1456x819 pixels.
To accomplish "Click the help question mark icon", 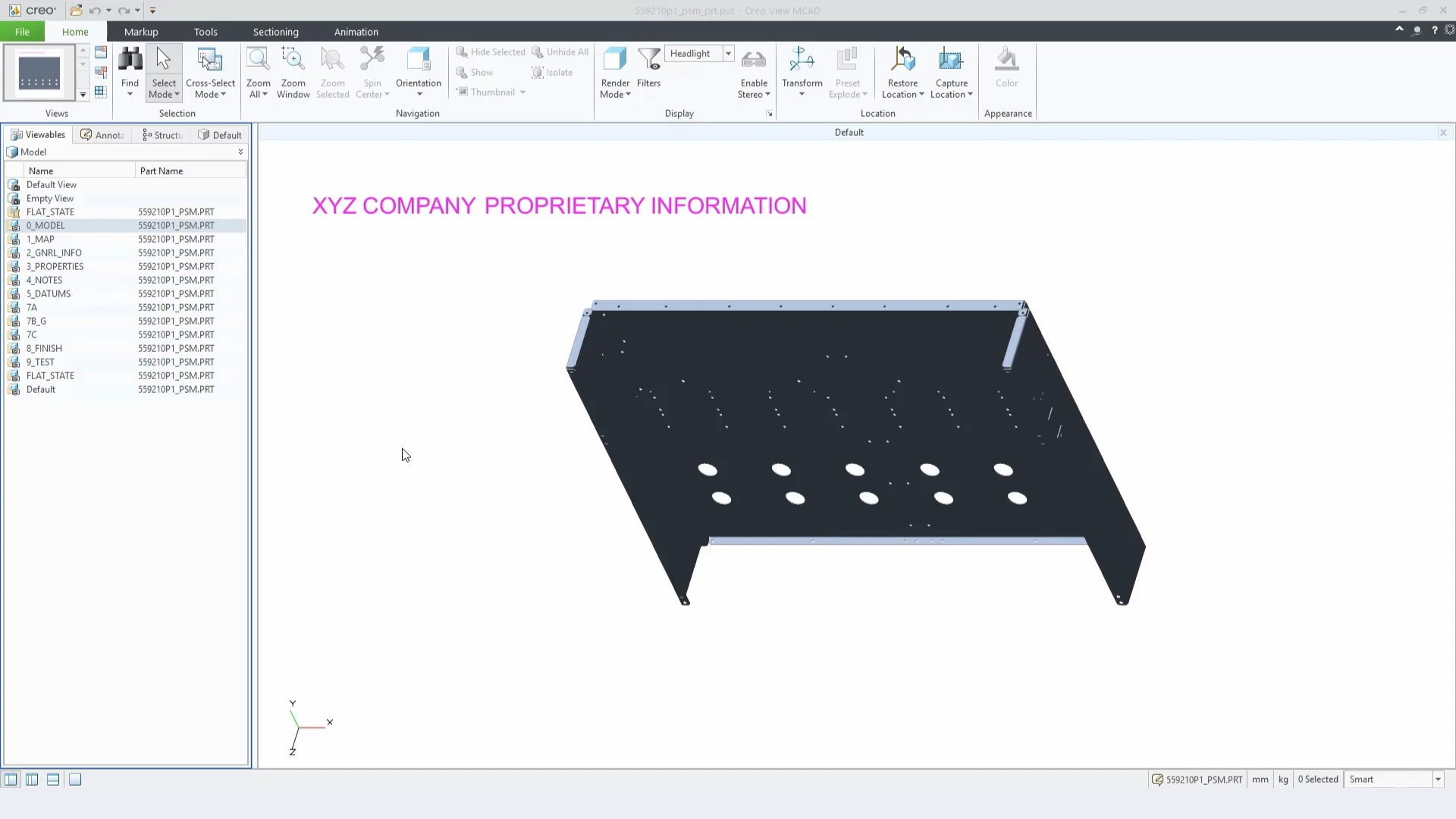I will click(1434, 30).
